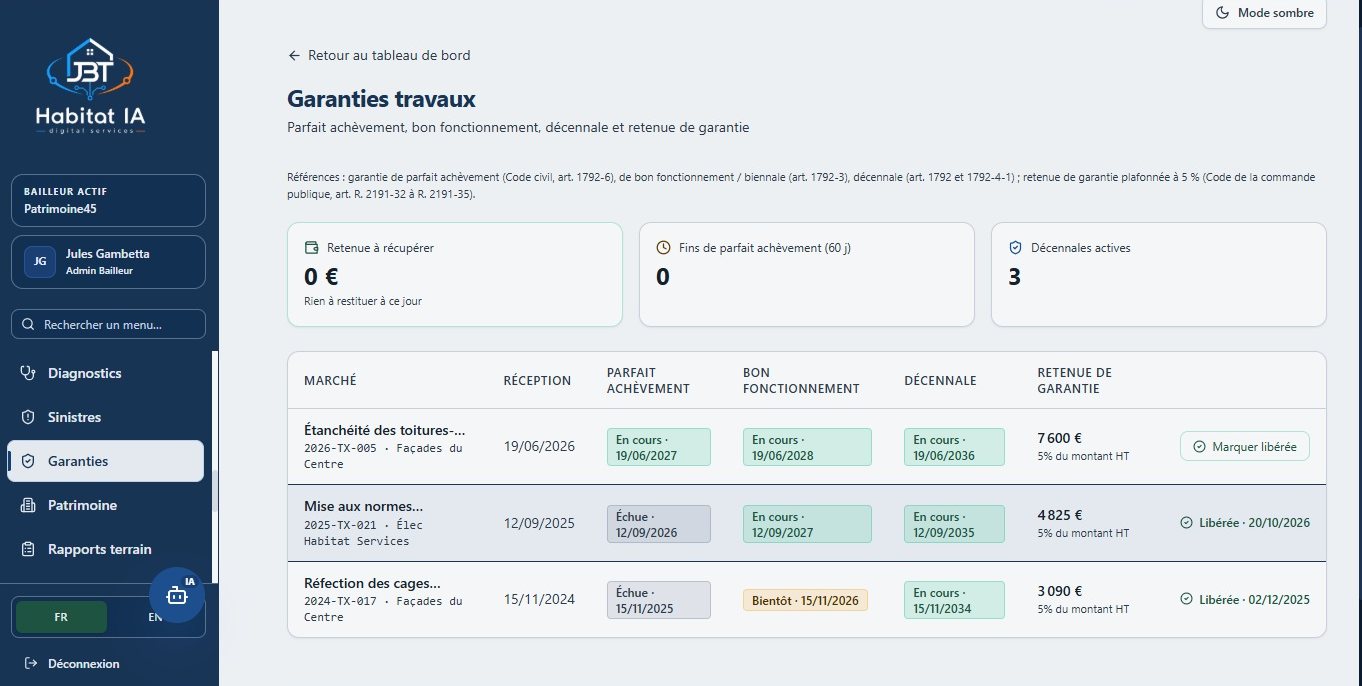Viewport: 1362px width, 686px height.
Task: Open the IA robot assistant bubble
Action: pyautogui.click(x=177, y=595)
